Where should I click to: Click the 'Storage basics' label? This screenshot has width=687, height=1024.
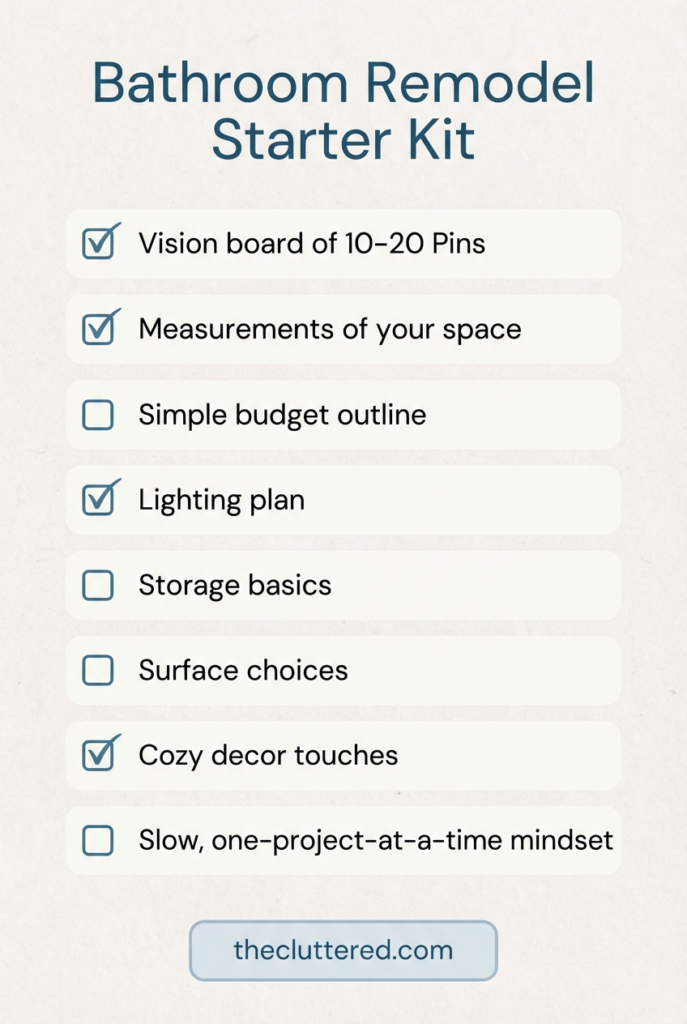click(235, 585)
